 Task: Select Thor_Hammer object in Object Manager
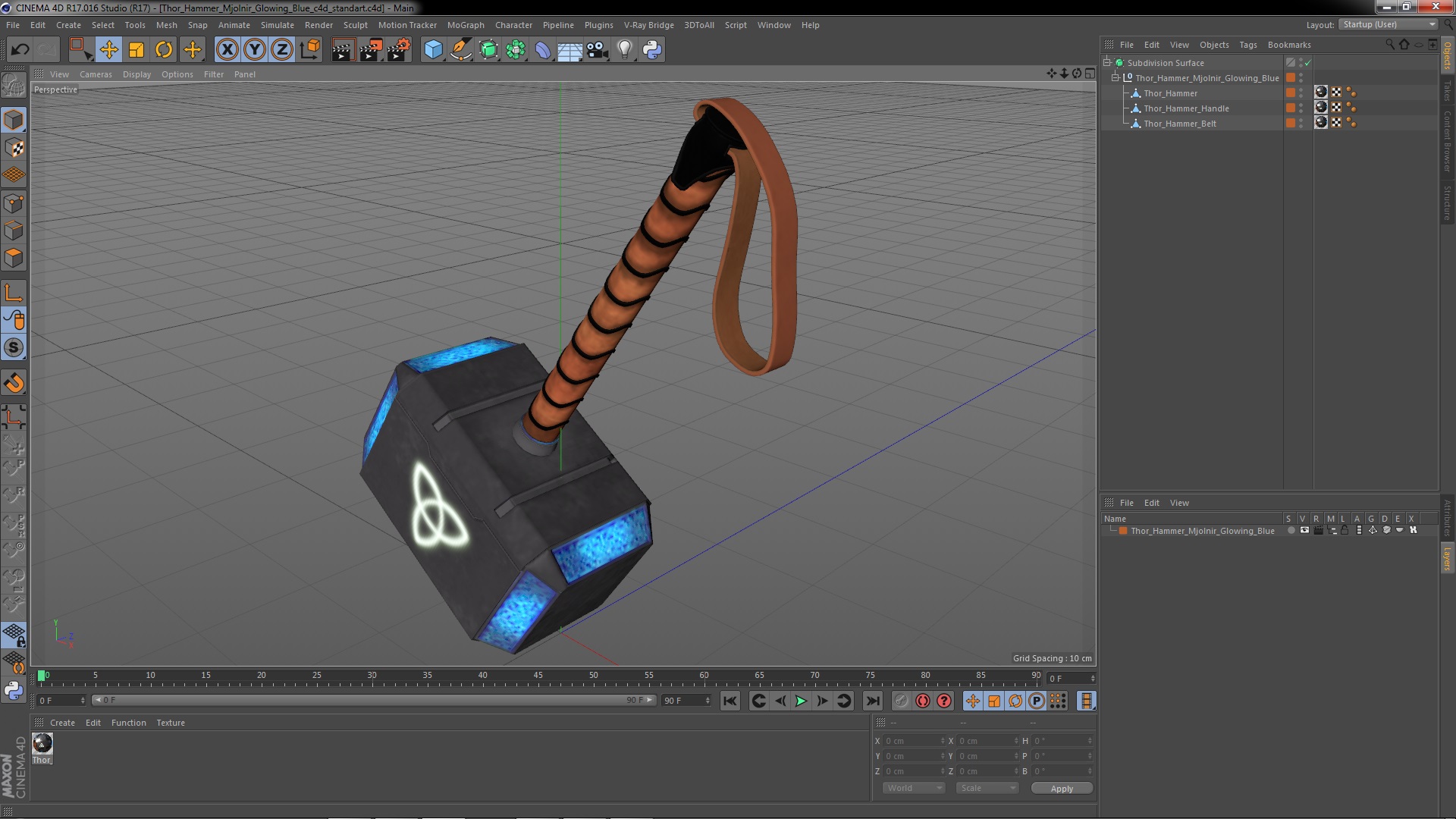(1170, 93)
